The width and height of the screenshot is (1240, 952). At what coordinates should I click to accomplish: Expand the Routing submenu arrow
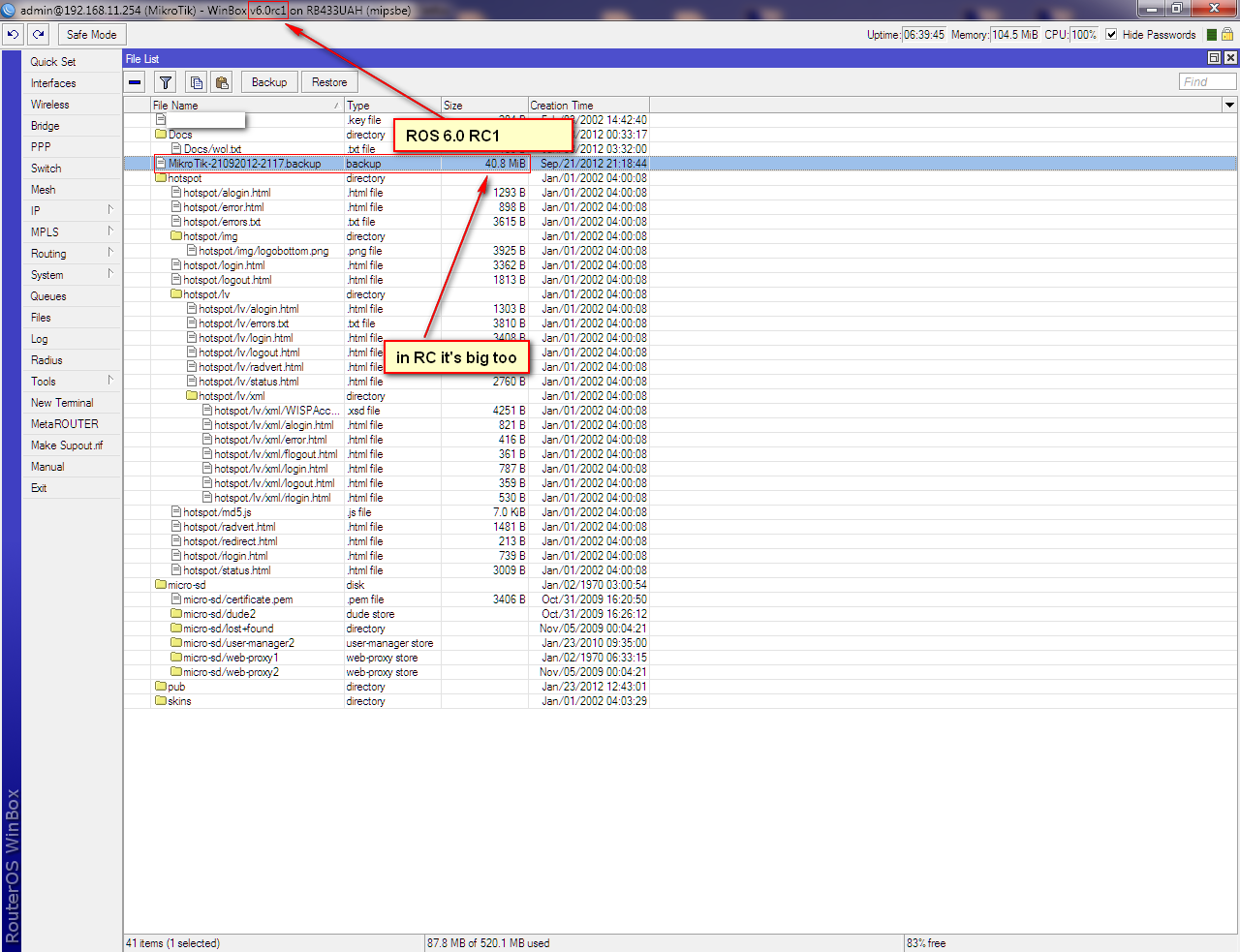110,253
